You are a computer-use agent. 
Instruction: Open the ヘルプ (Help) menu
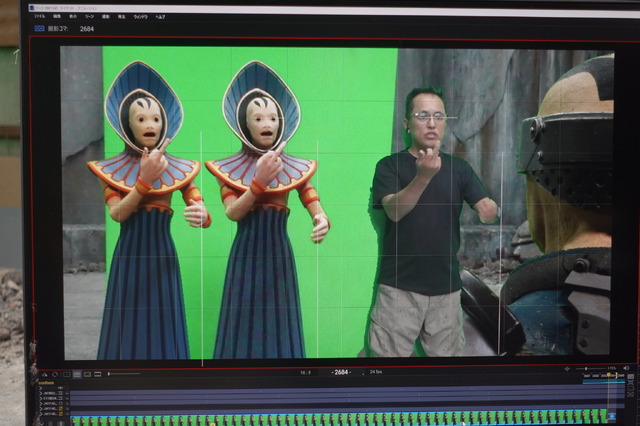[160, 17]
